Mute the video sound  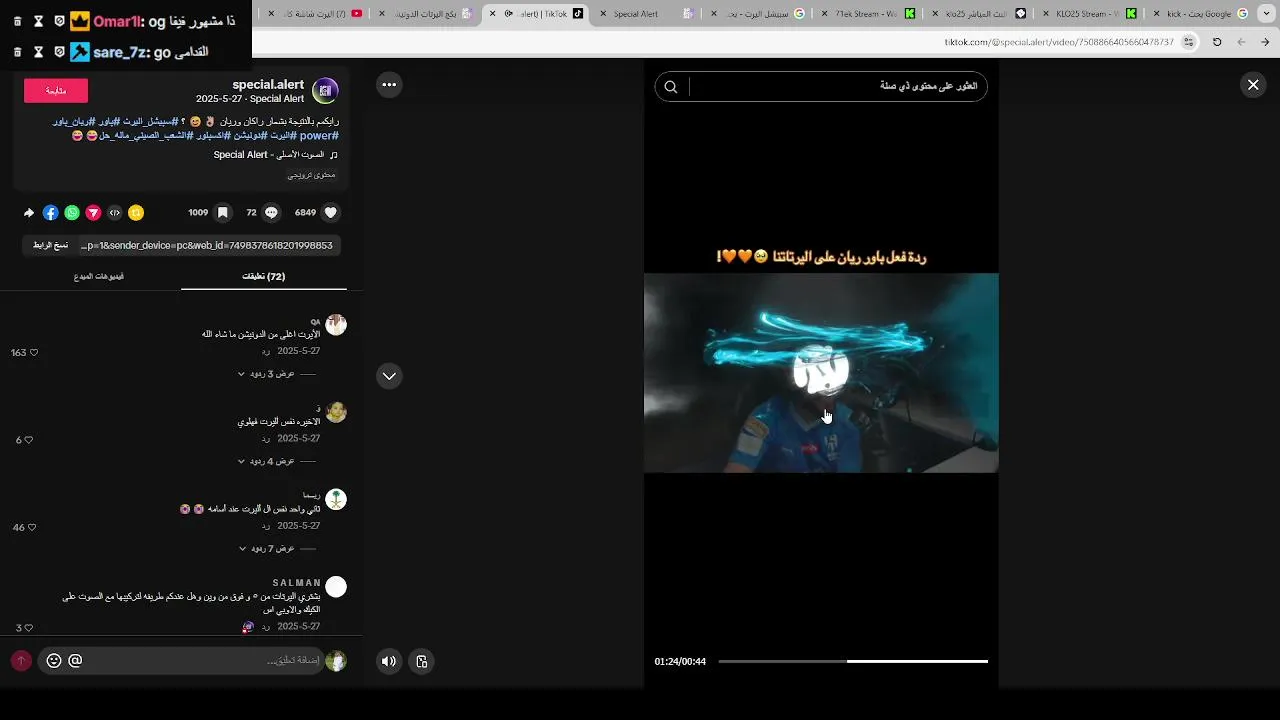[389, 661]
